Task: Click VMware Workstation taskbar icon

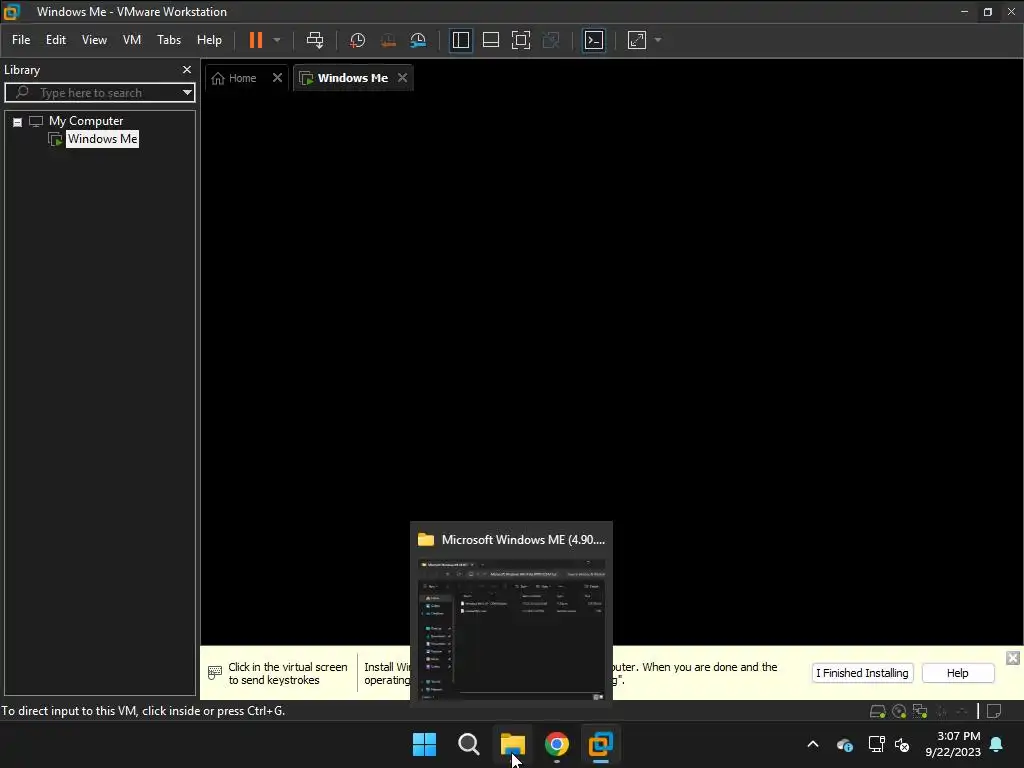Action: point(600,744)
